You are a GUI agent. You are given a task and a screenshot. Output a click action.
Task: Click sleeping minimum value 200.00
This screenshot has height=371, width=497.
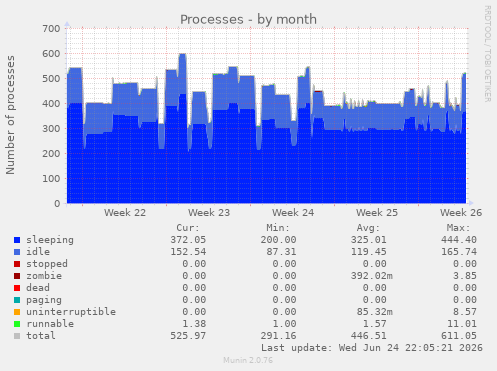[x=278, y=240]
